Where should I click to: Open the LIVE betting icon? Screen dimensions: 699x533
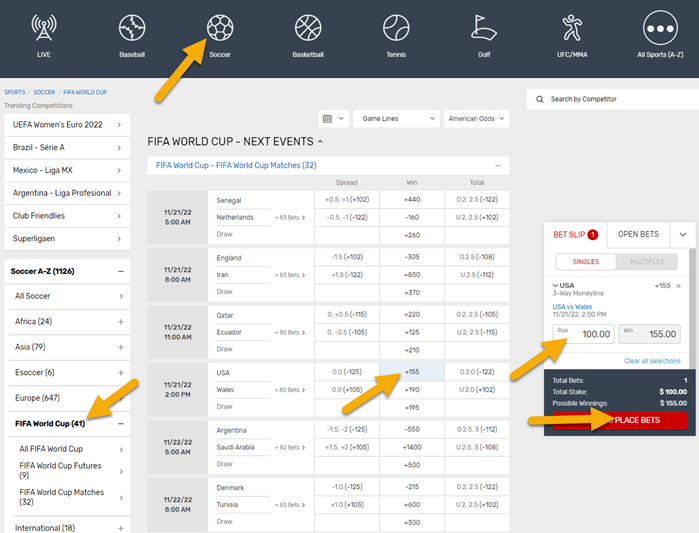click(x=44, y=27)
